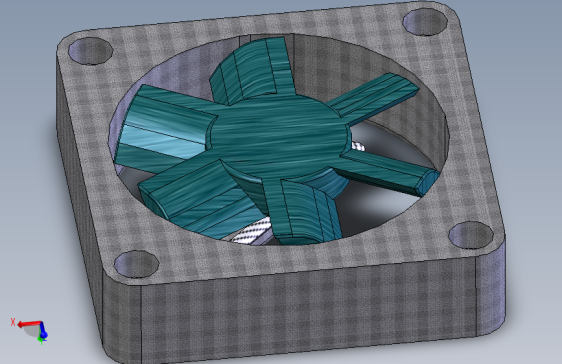Click the red X axis arrow of triad
Viewport: 562px width, 364px height.
coord(29,324)
